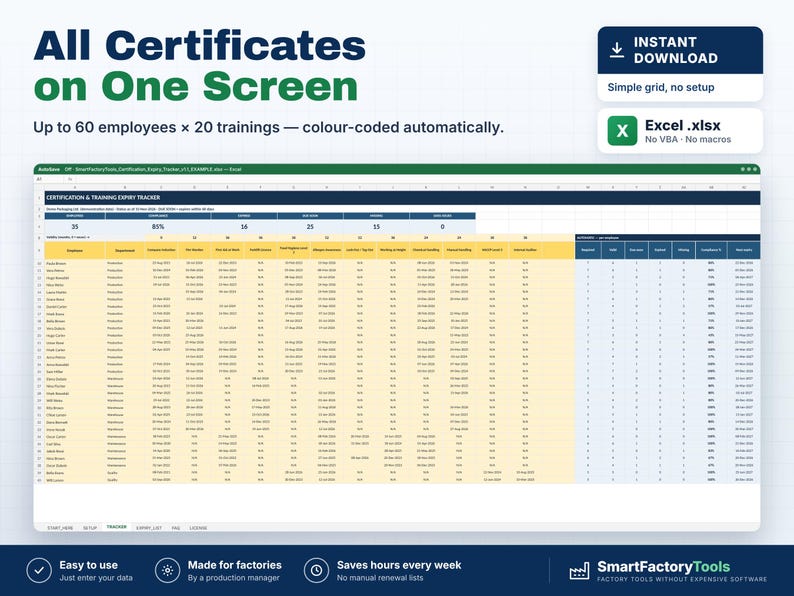Open the LICENSE sheet tab

pos(198,528)
